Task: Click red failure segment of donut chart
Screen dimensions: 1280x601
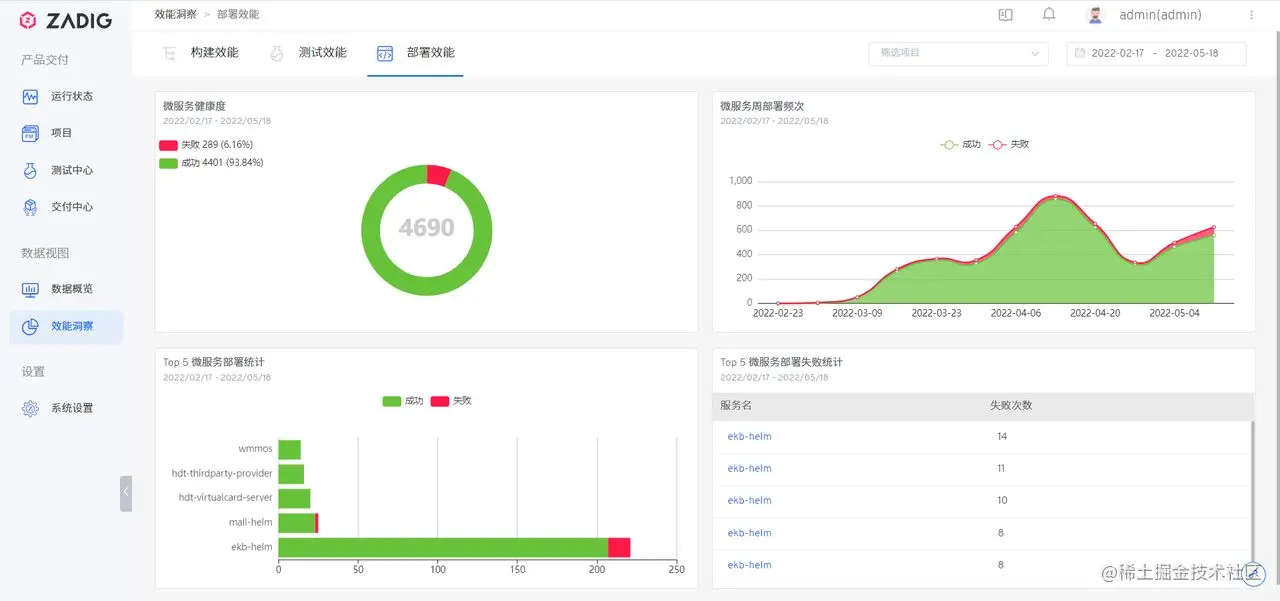Action: [x=438, y=174]
